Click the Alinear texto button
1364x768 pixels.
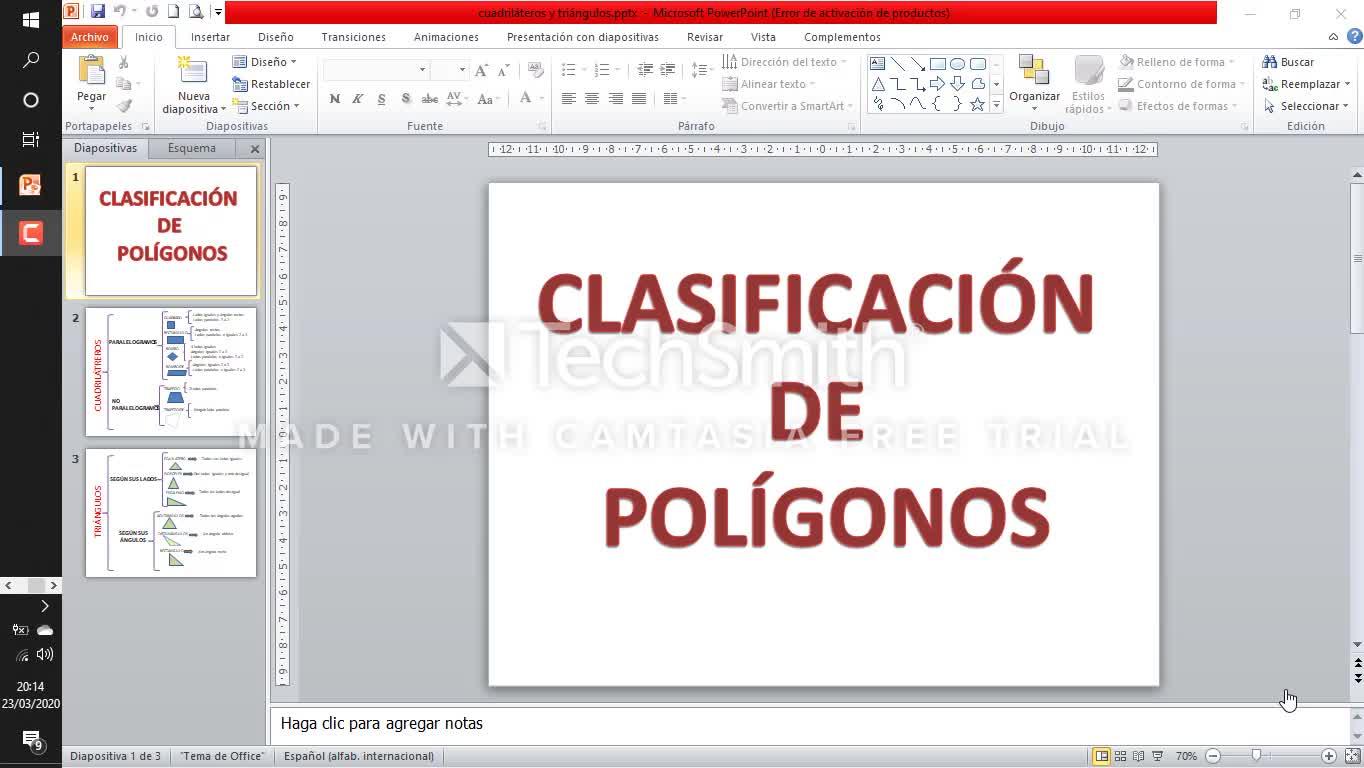pyautogui.click(x=768, y=84)
